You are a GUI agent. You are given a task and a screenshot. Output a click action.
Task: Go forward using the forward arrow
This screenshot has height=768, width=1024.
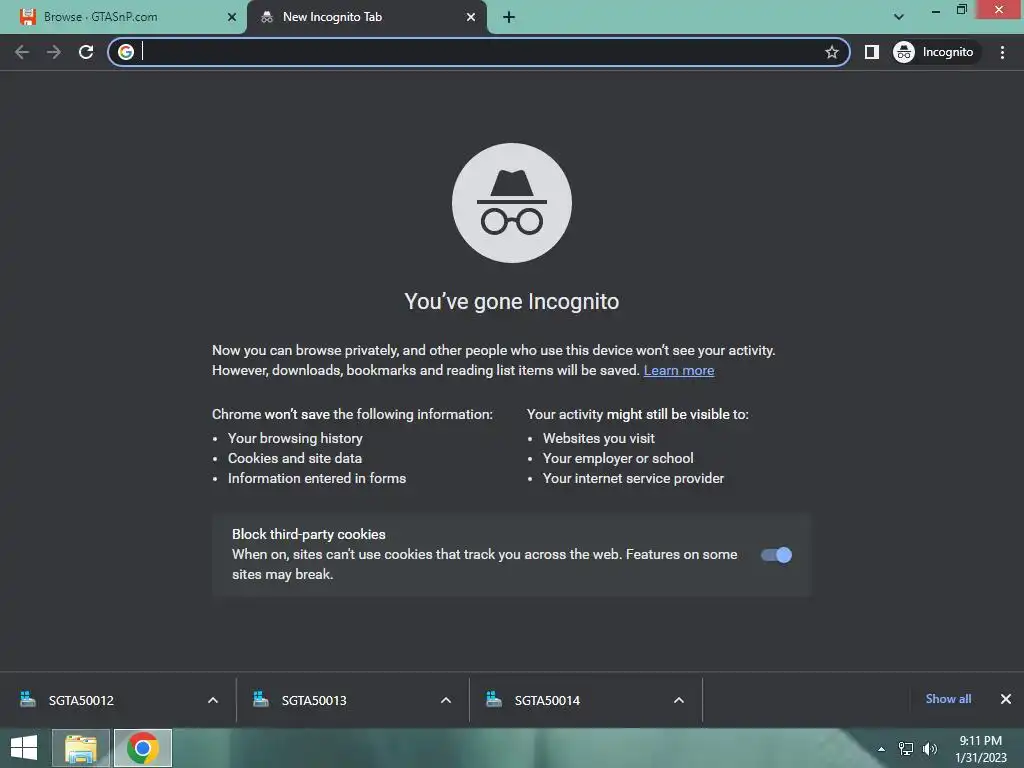(x=54, y=52)
